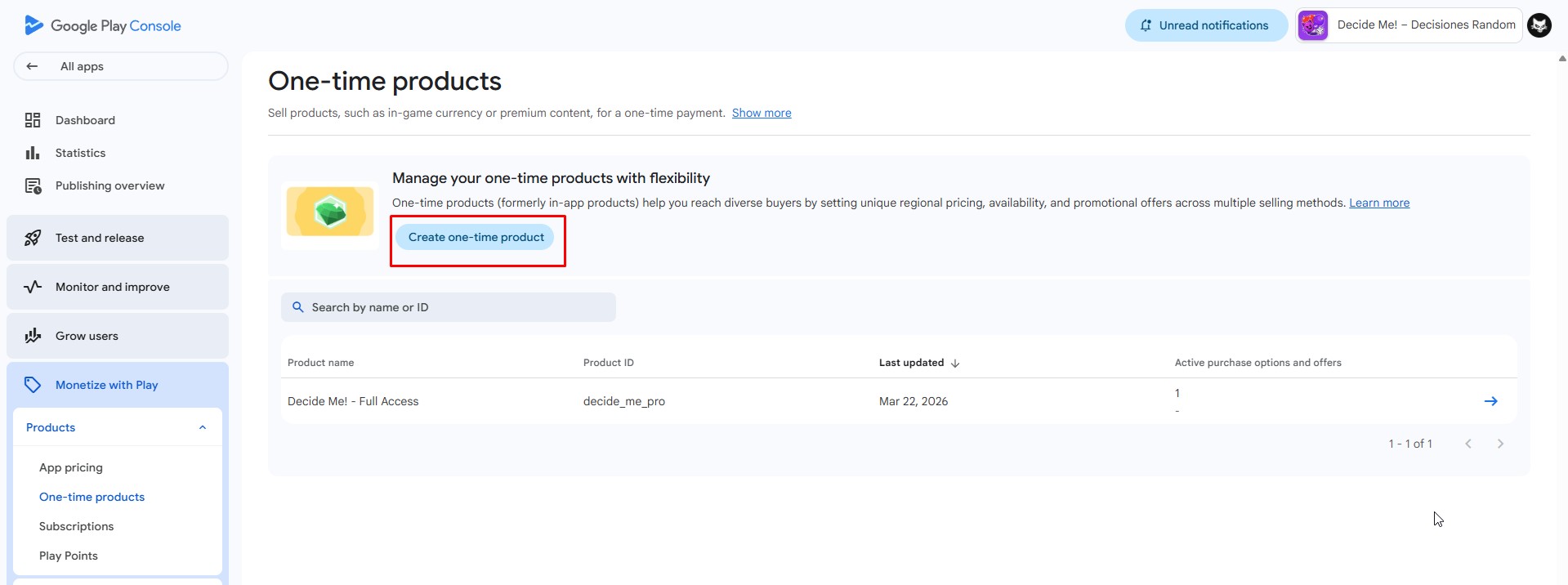Click the Publishing overview icon

pos(33,185)
